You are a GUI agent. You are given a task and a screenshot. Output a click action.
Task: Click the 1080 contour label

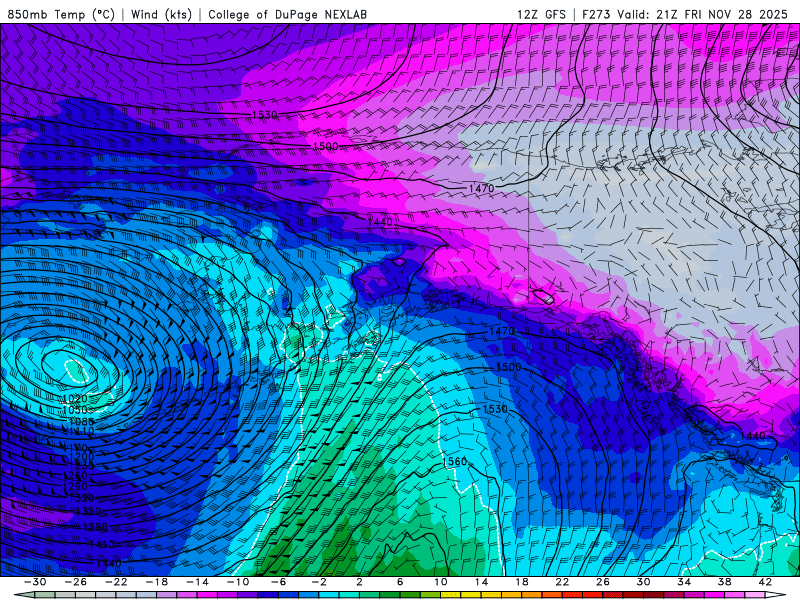82,421
